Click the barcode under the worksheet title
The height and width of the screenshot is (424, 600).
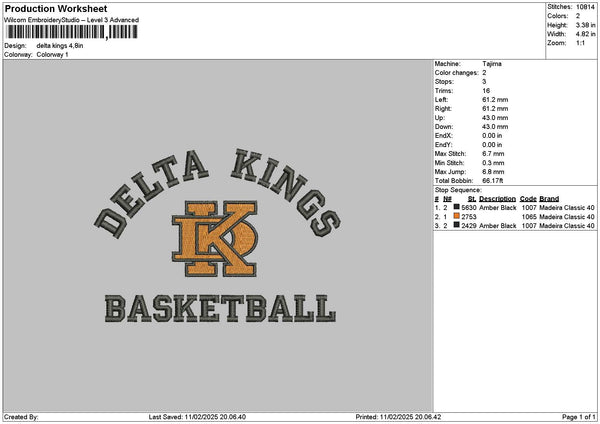pos(71,32)
